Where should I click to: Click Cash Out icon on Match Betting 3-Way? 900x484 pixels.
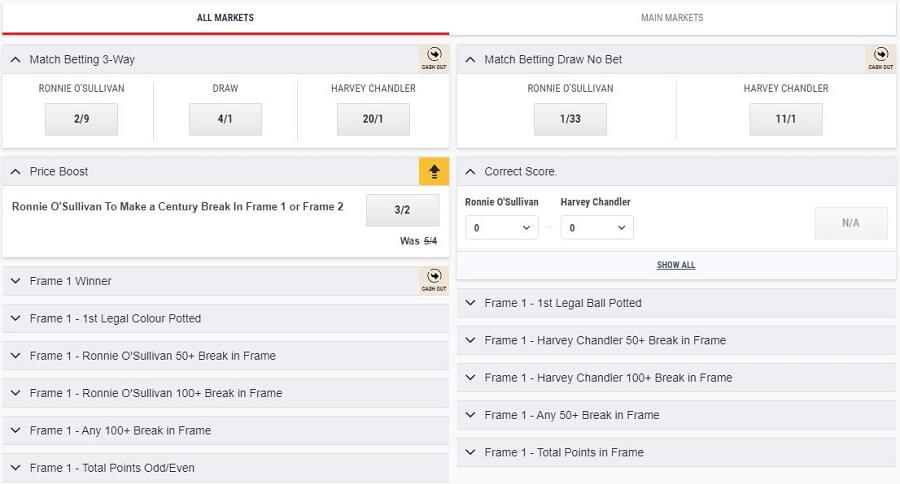434,59
